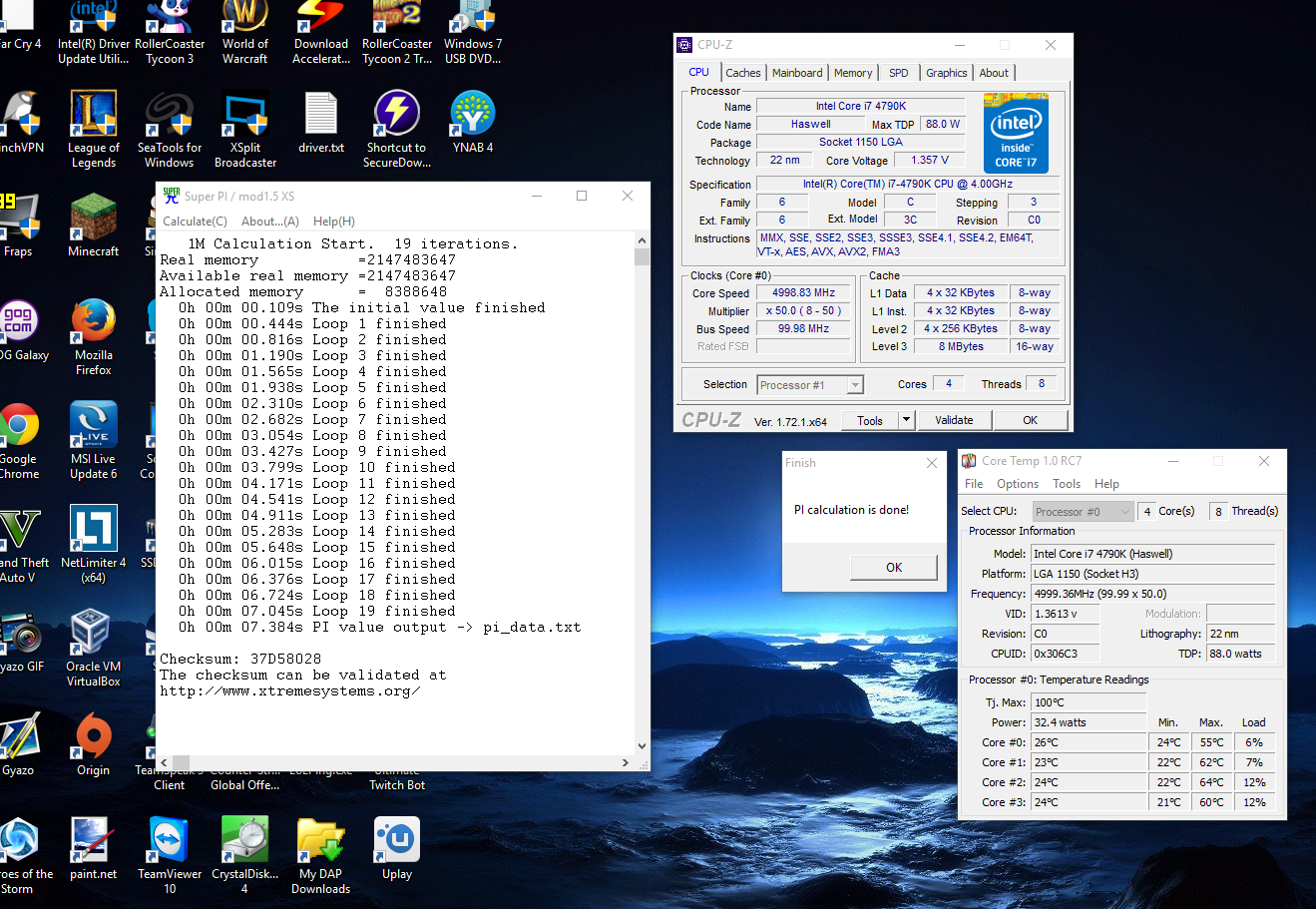Open About...(A) menu in Super PI
Screen dimensions: 1316x909
pos(270,222)
